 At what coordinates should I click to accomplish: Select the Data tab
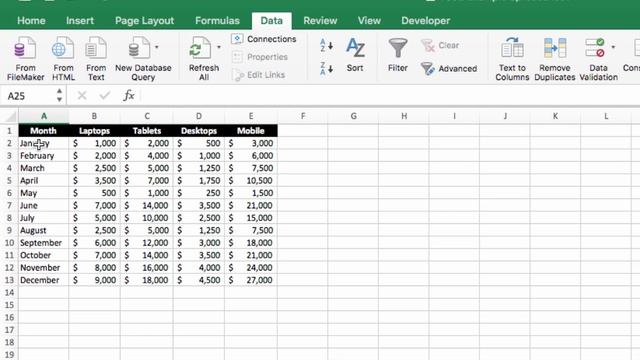[271, 20]
